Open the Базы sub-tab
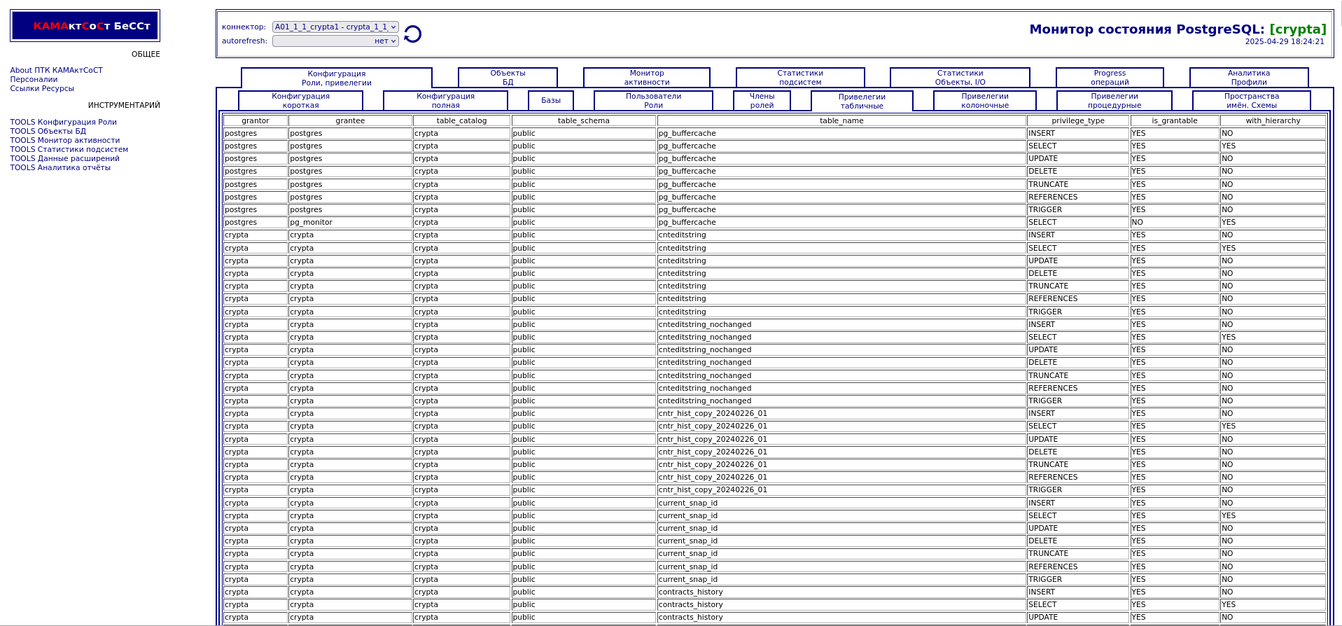 coord(551,100)
